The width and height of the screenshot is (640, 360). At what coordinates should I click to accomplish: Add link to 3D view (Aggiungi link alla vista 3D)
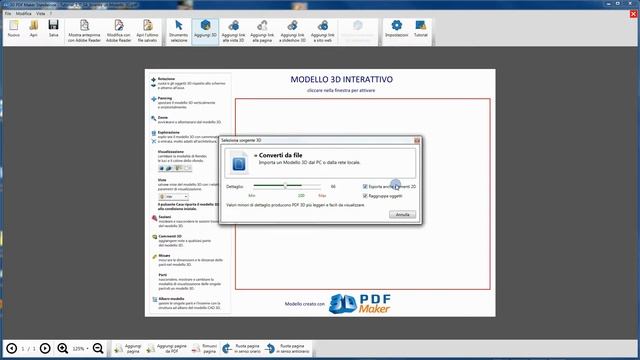pos(233,31)
